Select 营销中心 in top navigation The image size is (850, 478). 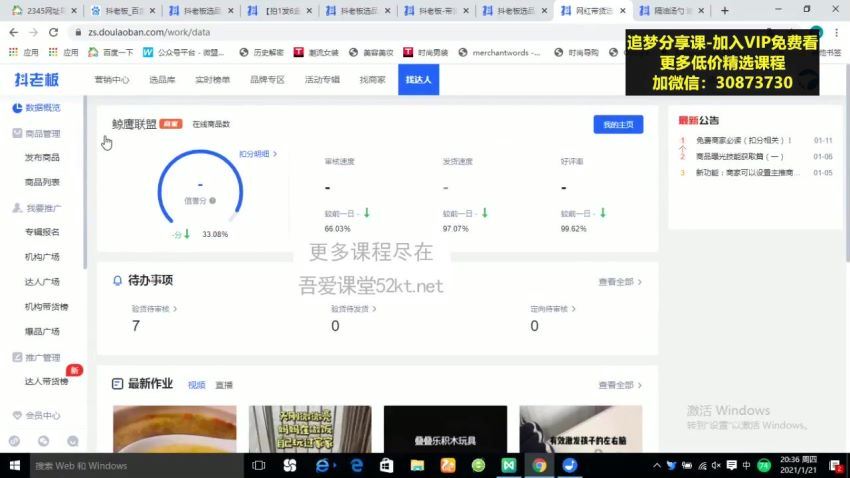click(x=112, y=80)
